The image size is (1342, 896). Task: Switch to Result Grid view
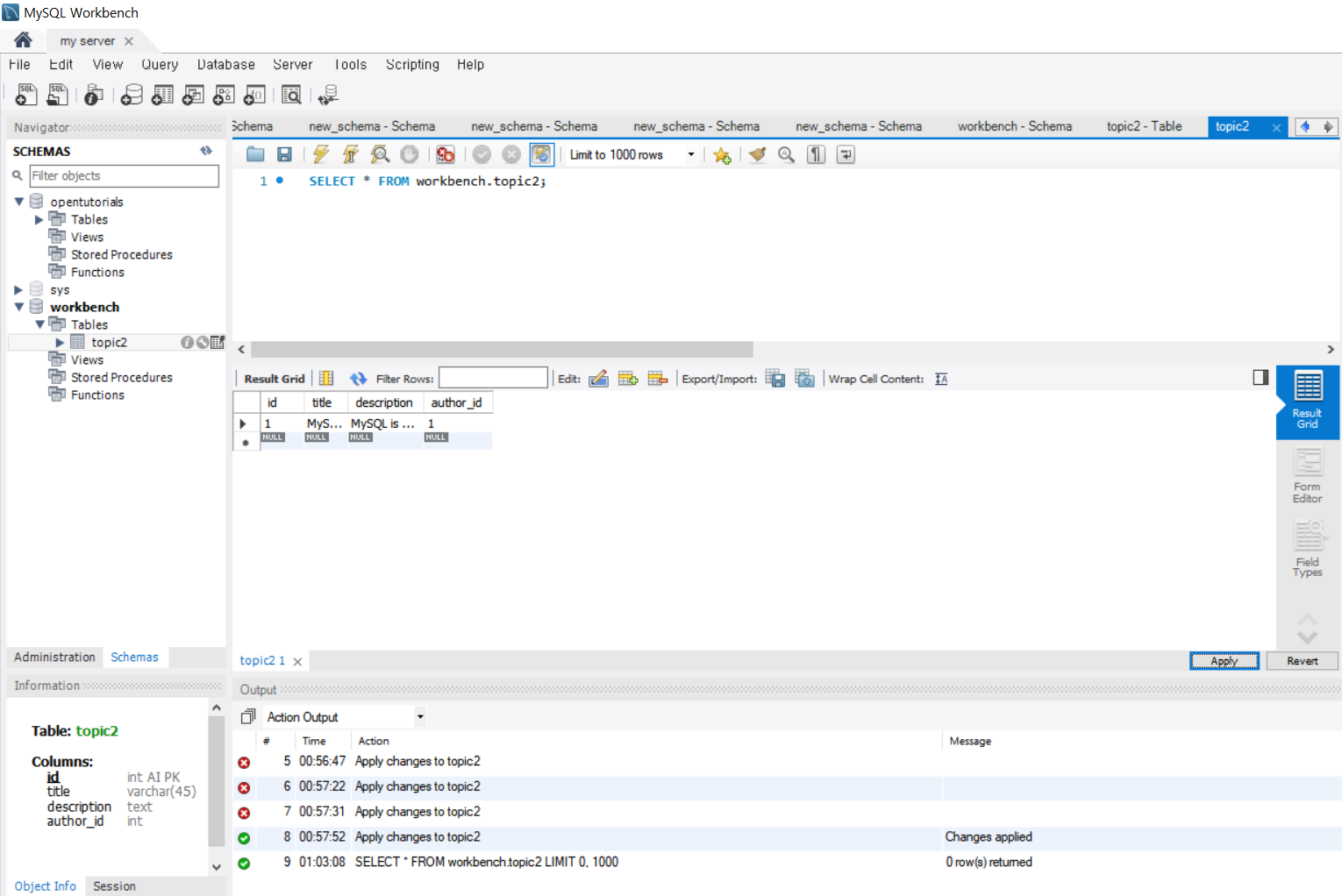[x=1307, y=402]
